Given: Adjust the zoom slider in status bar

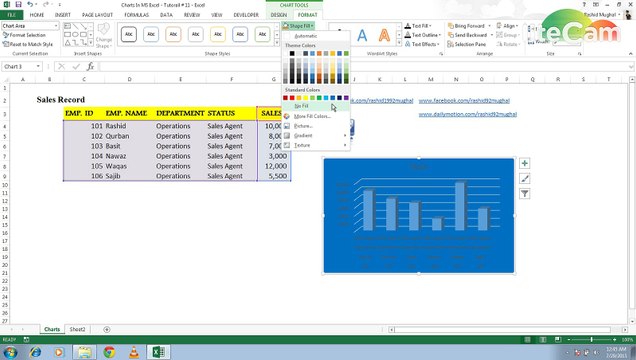Looking at the screenshot, I should (x=591, y=340).
